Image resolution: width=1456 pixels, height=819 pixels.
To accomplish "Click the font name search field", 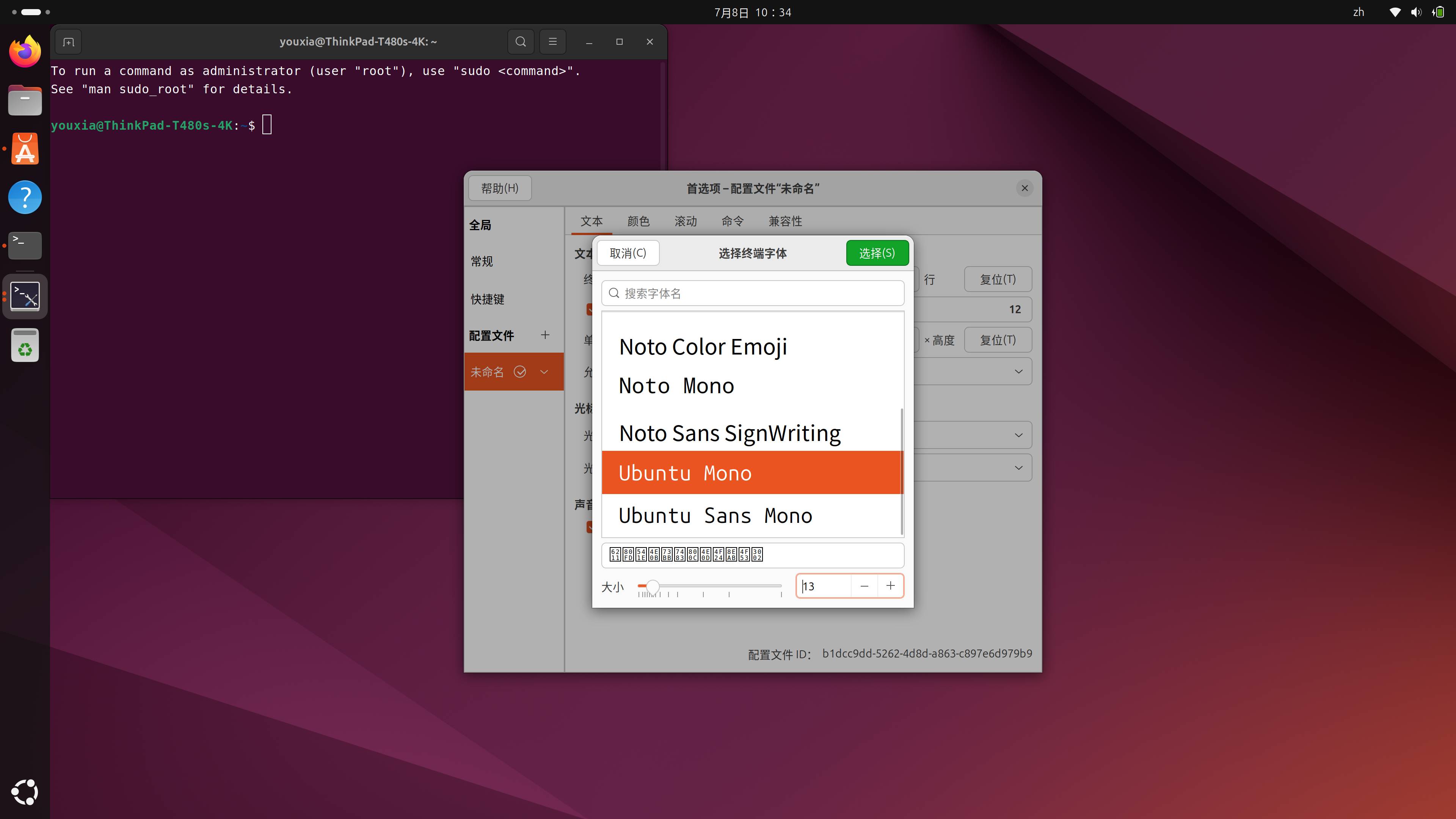I will (x=752, y=293).
